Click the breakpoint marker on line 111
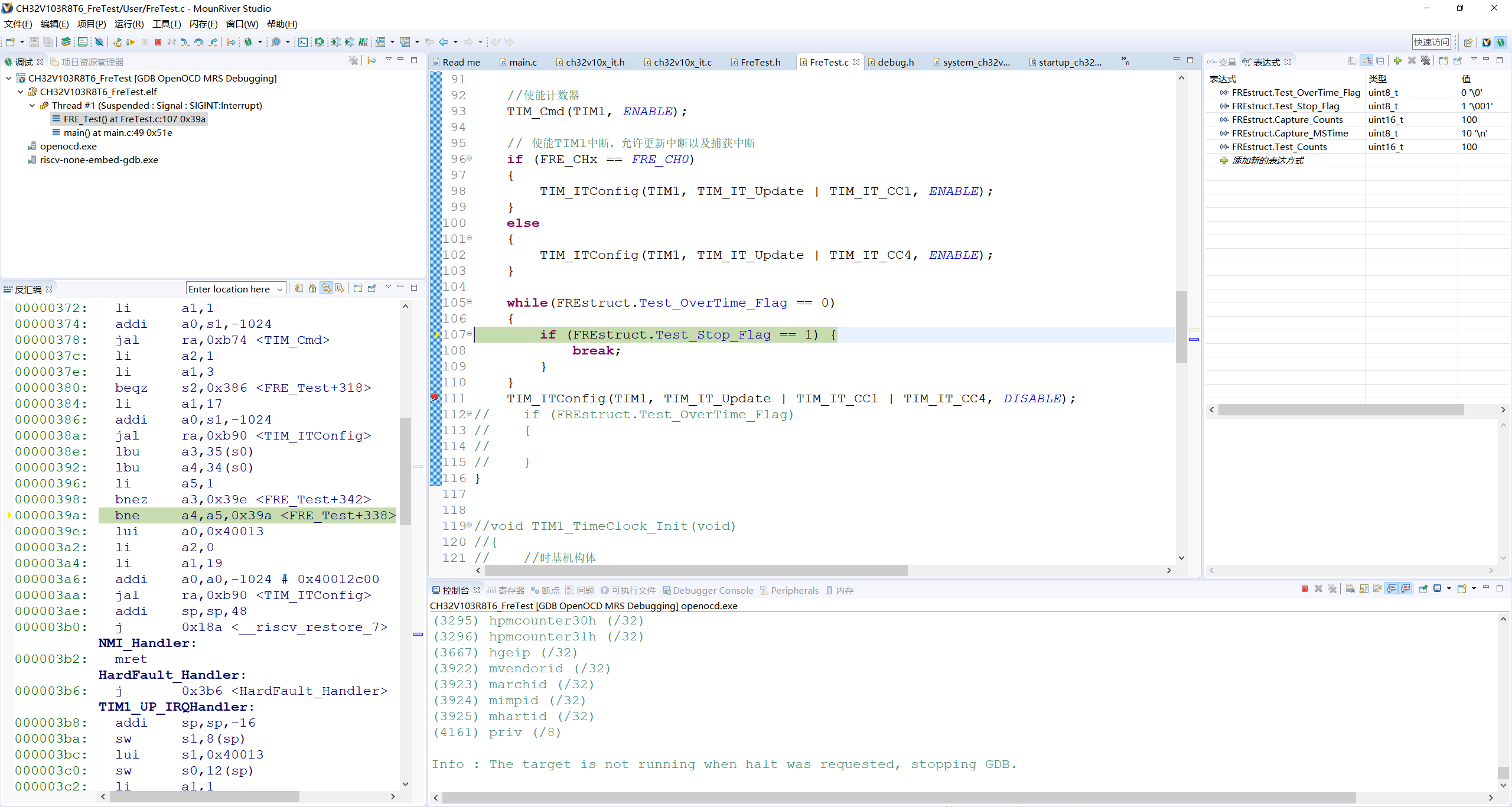The width and height of the screenshot is (1512, 807). point(434,398)
